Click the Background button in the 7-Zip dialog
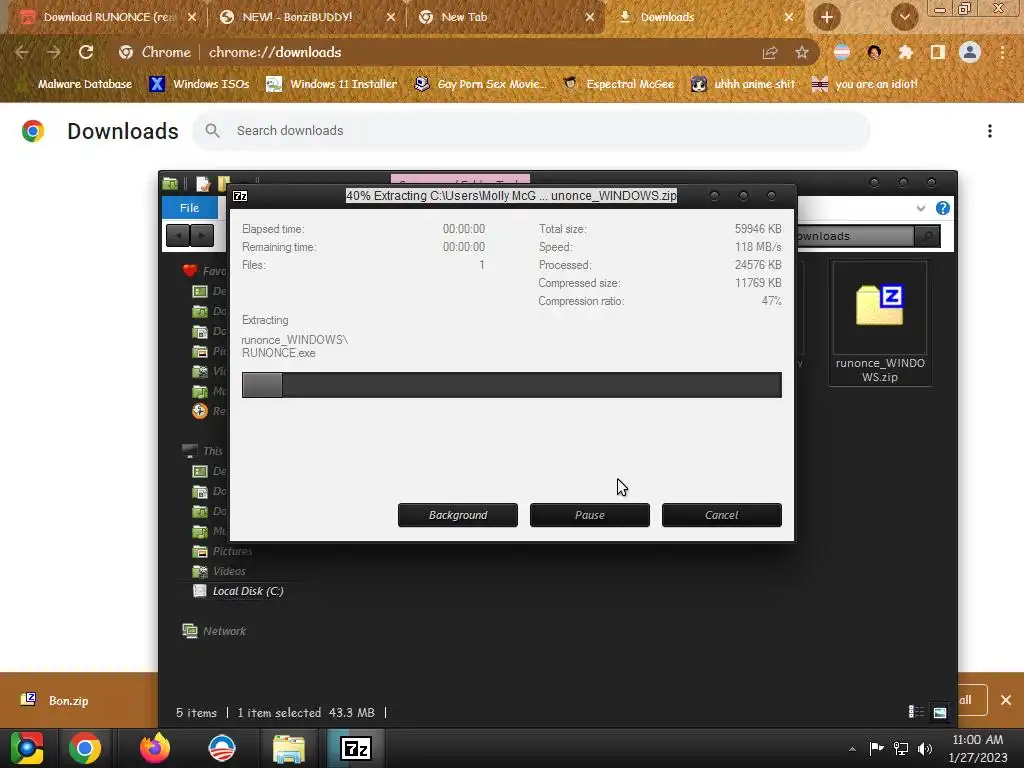The width and height of the screenshot is (1024, 768). pyautogui.click(x=457, y=515)
